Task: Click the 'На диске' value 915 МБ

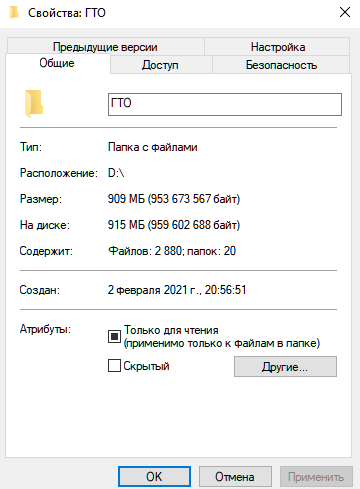Action: pos(174,225)
